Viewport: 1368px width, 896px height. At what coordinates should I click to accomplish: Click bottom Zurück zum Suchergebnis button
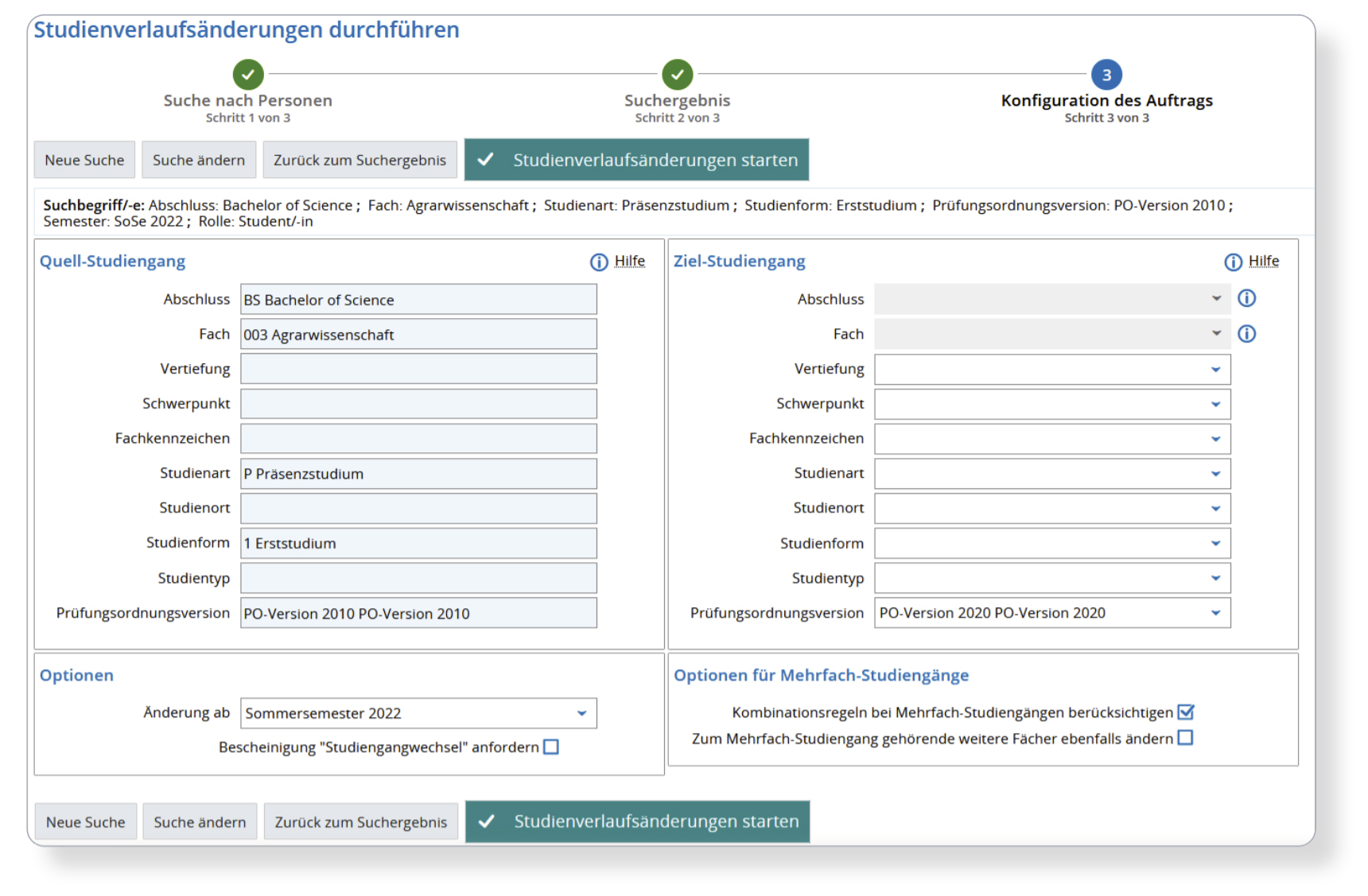(361, 822)
